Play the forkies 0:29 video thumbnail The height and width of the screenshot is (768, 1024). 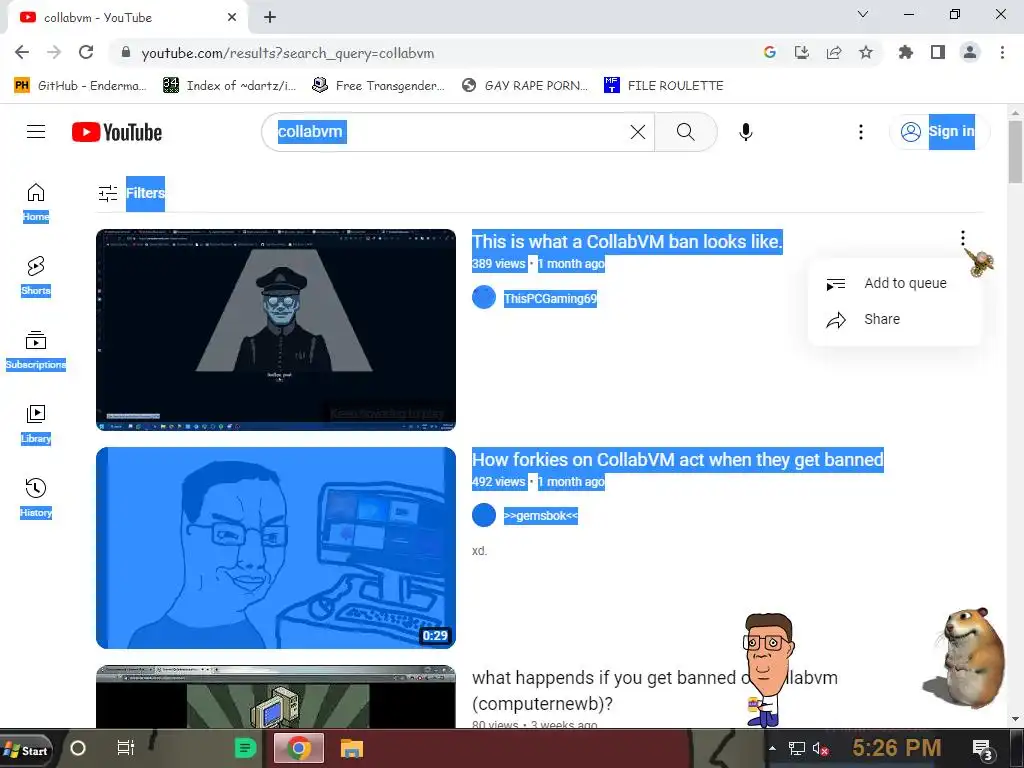pos(276,548)
